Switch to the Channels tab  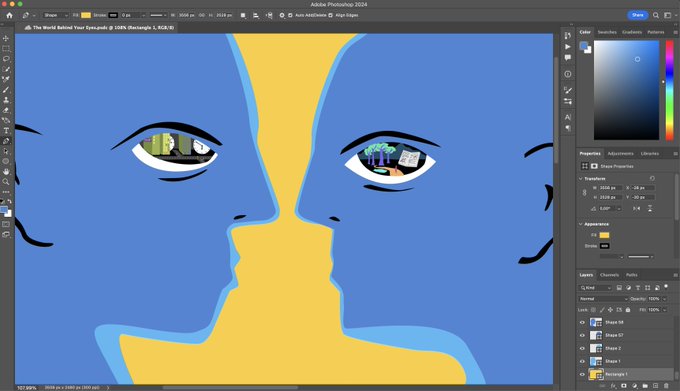609,275
